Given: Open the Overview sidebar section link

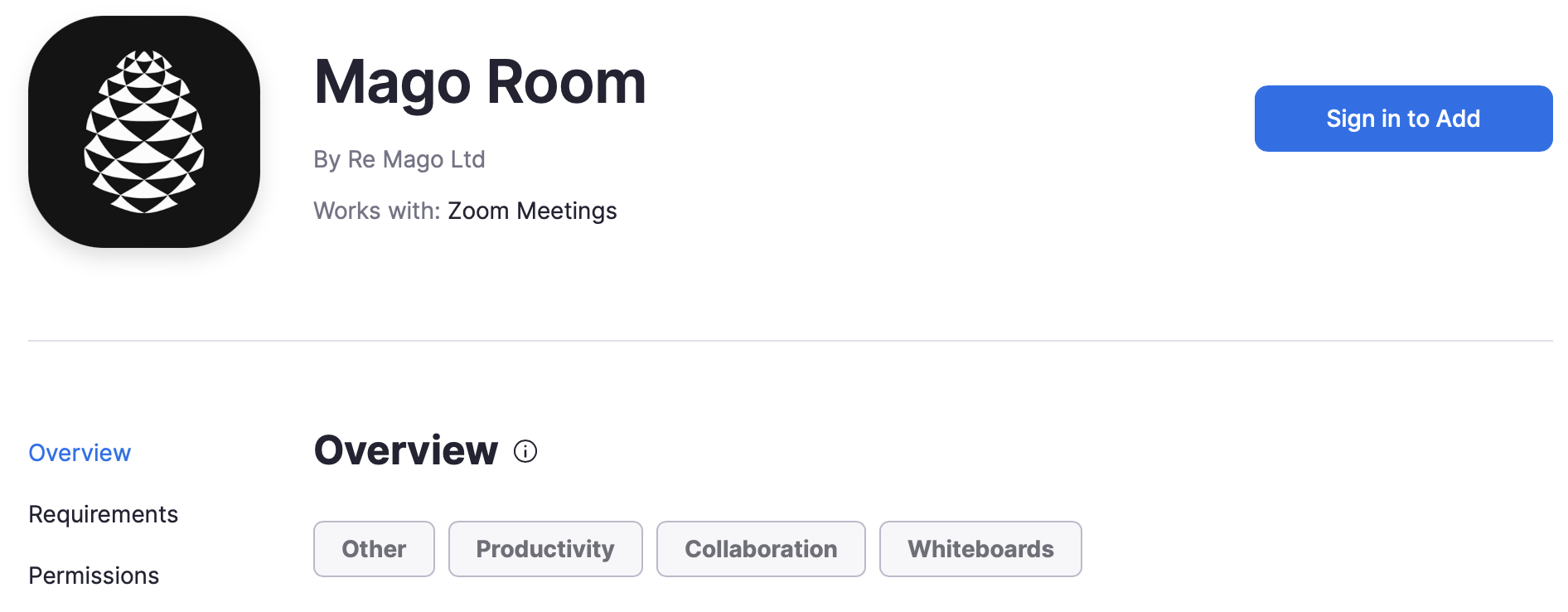Looking at the screenshot, I should [80, 453].
